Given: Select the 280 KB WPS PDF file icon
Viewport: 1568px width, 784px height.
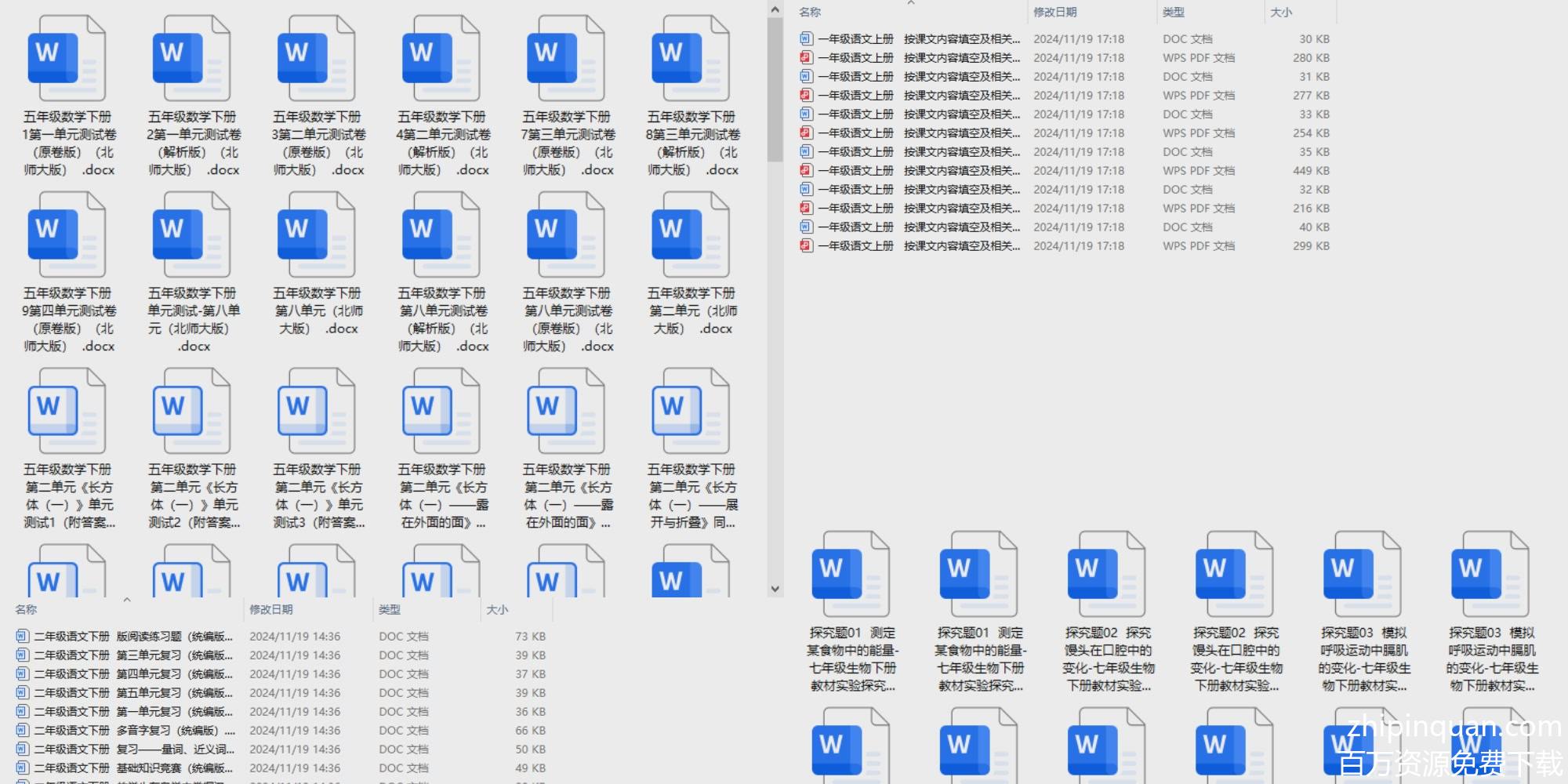Looking at the screenshot, I should pyautogui.click(x=806, y=58).
